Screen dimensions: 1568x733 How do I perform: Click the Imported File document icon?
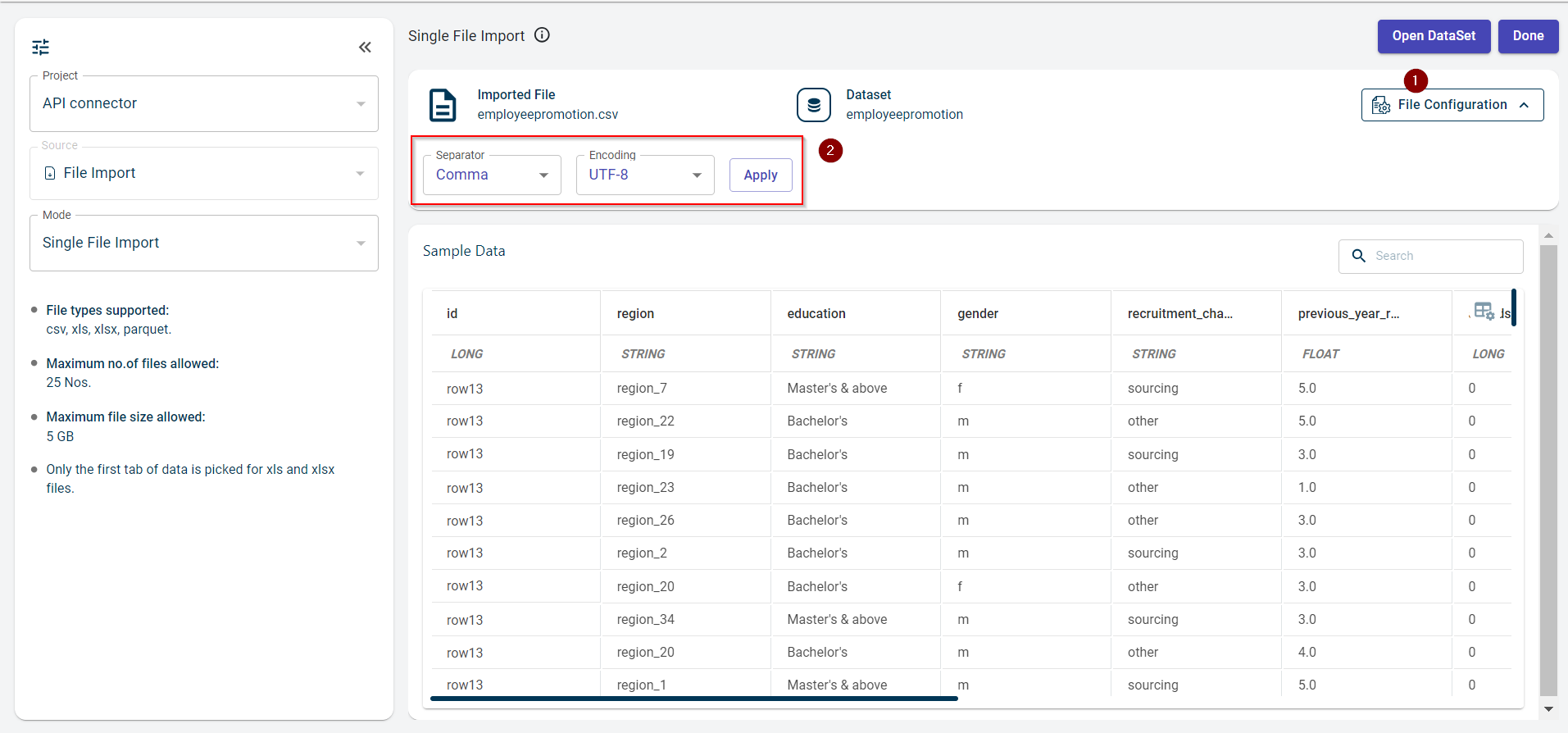click(443, 105)
